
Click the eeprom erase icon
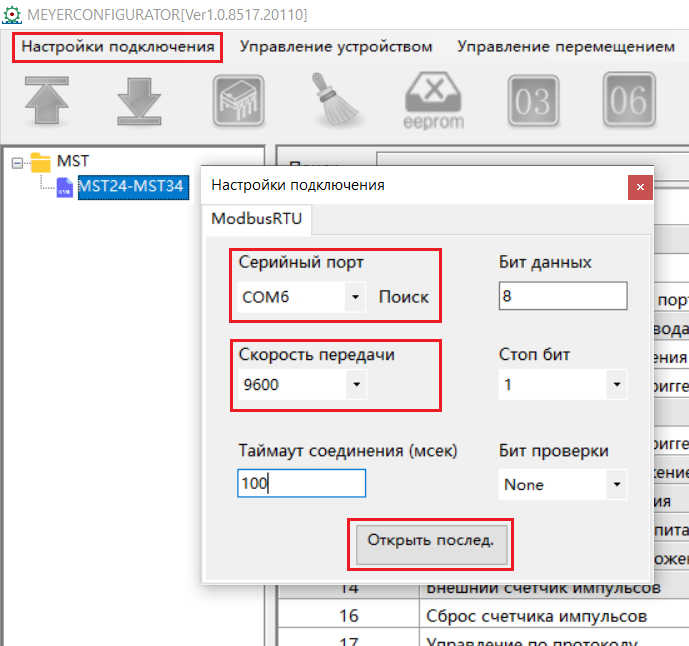(x=434, y=100)
